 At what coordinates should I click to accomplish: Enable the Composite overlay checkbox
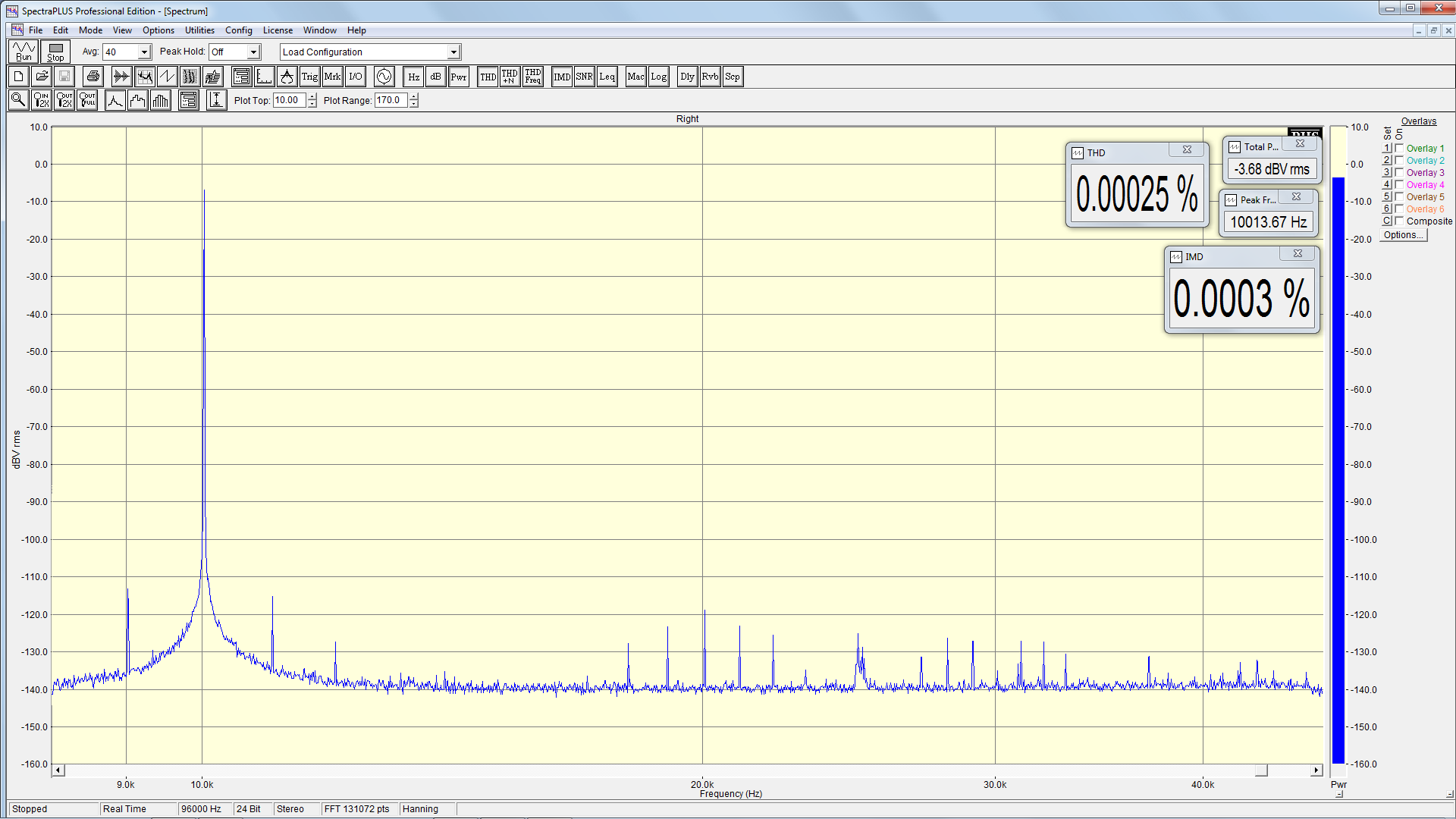[1400, 221]
